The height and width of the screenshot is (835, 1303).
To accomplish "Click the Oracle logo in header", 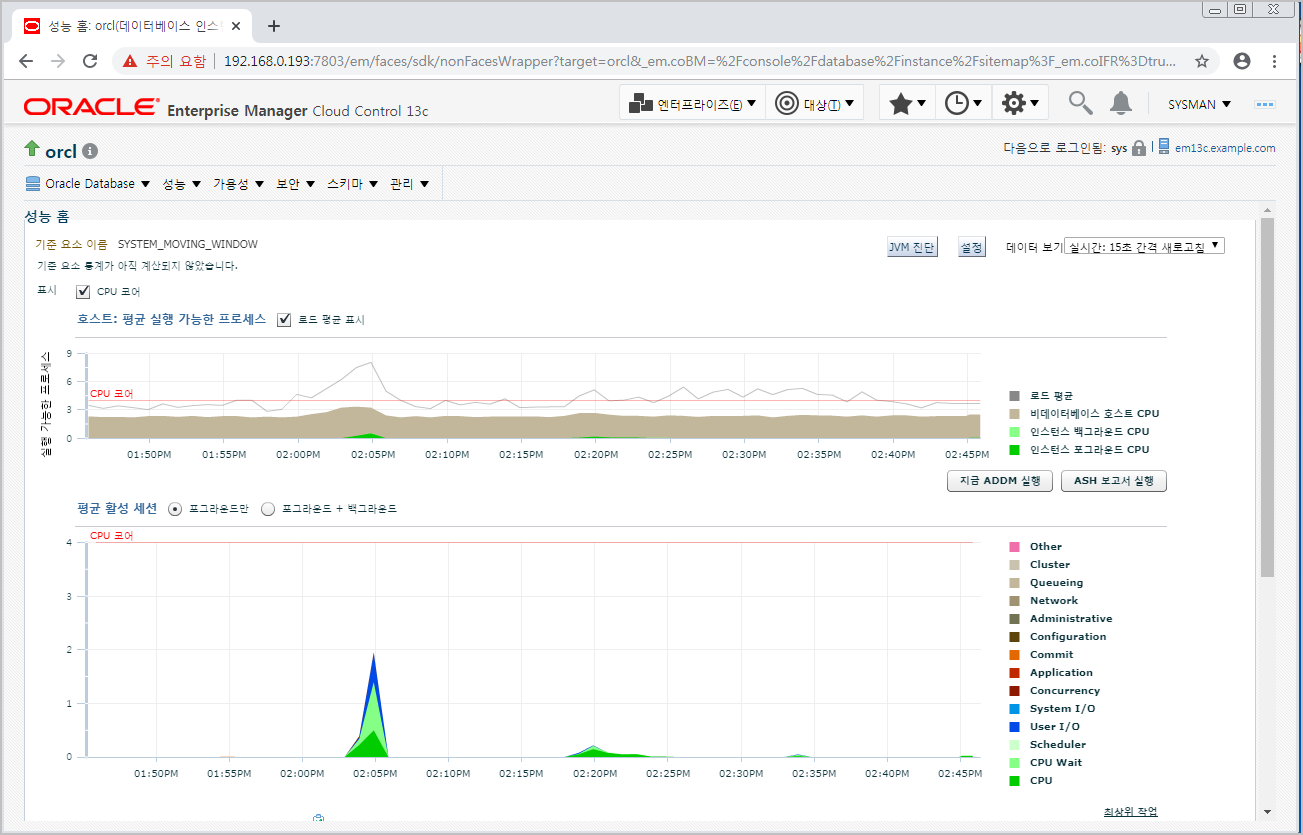I will coord(91,107).
